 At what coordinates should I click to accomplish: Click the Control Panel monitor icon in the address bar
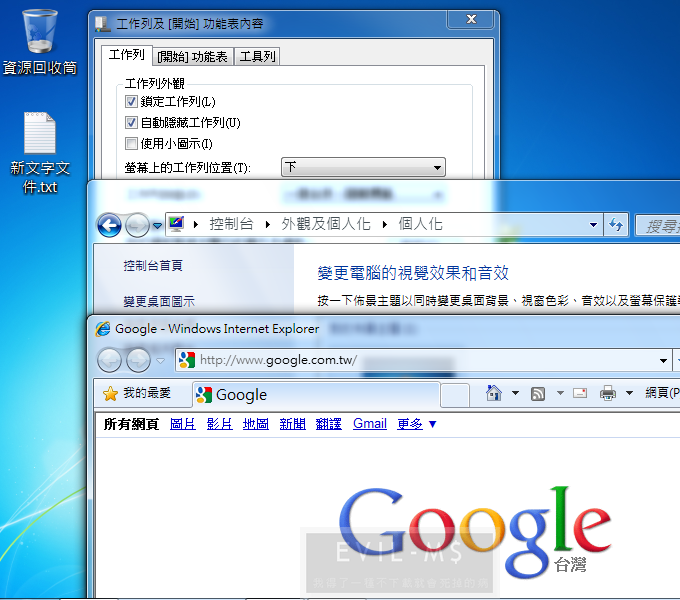177,224
